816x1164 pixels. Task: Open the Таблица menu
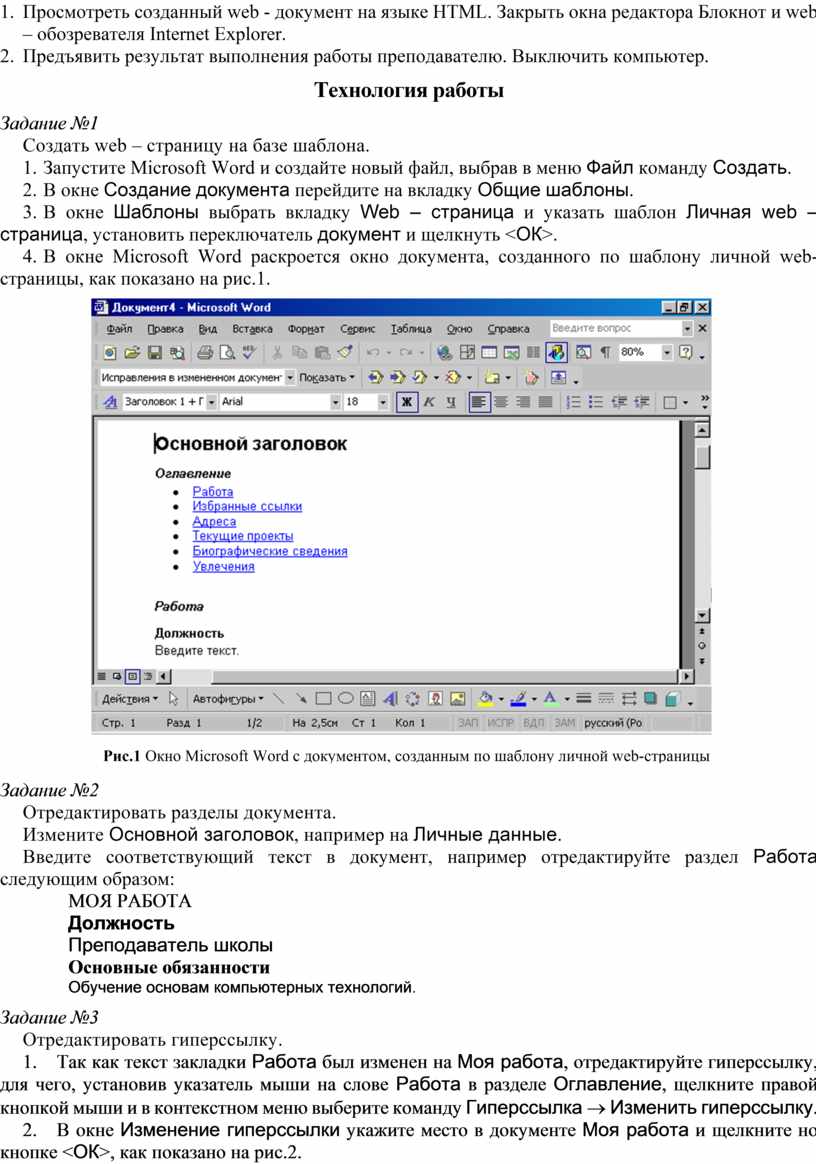tap(411, 328)
